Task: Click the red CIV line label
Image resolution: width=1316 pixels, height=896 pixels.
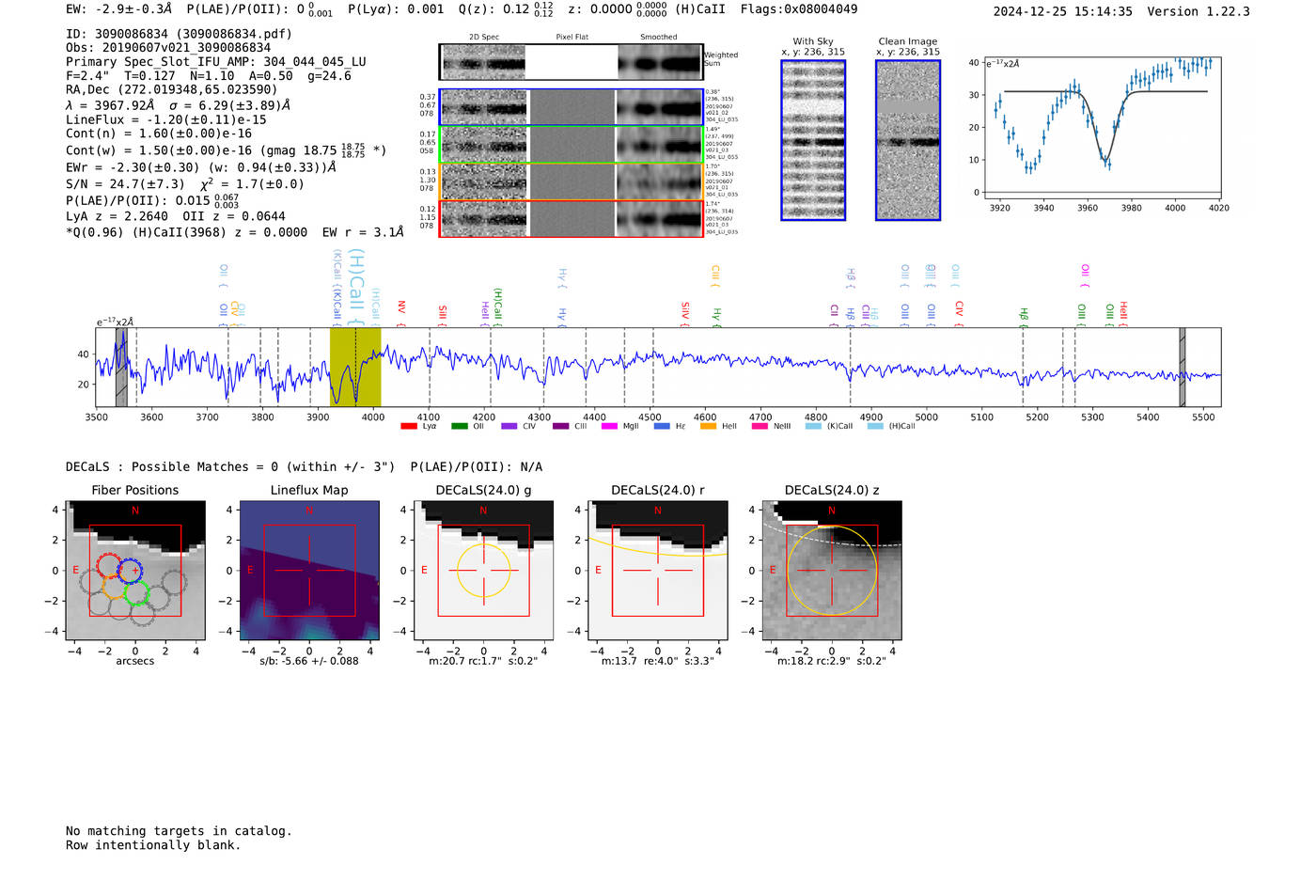Action: click(x=959, y=314)
